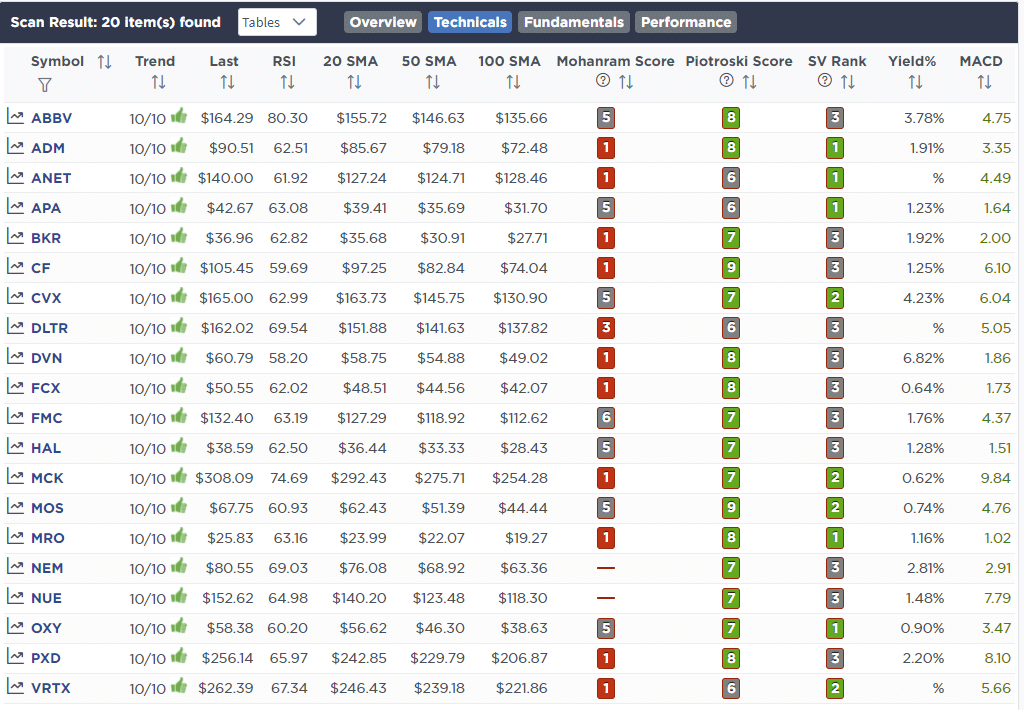Switch to the Fundamentals tab

[x=573, y=22]
